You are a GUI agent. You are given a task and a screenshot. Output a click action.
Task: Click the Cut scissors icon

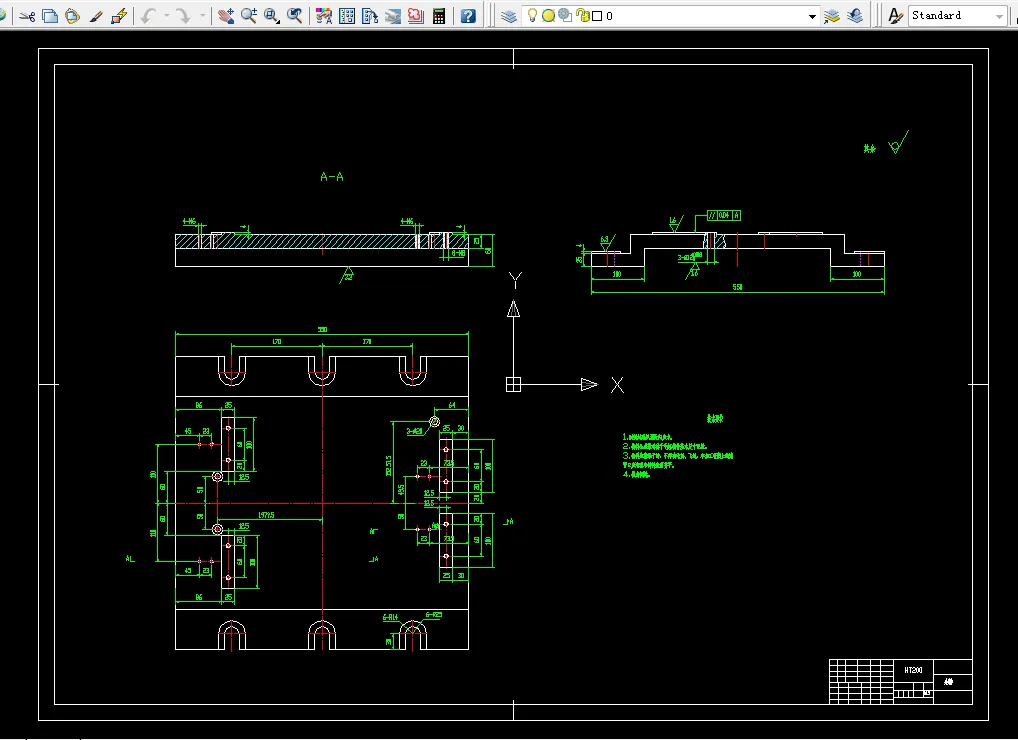pos(27,16)
